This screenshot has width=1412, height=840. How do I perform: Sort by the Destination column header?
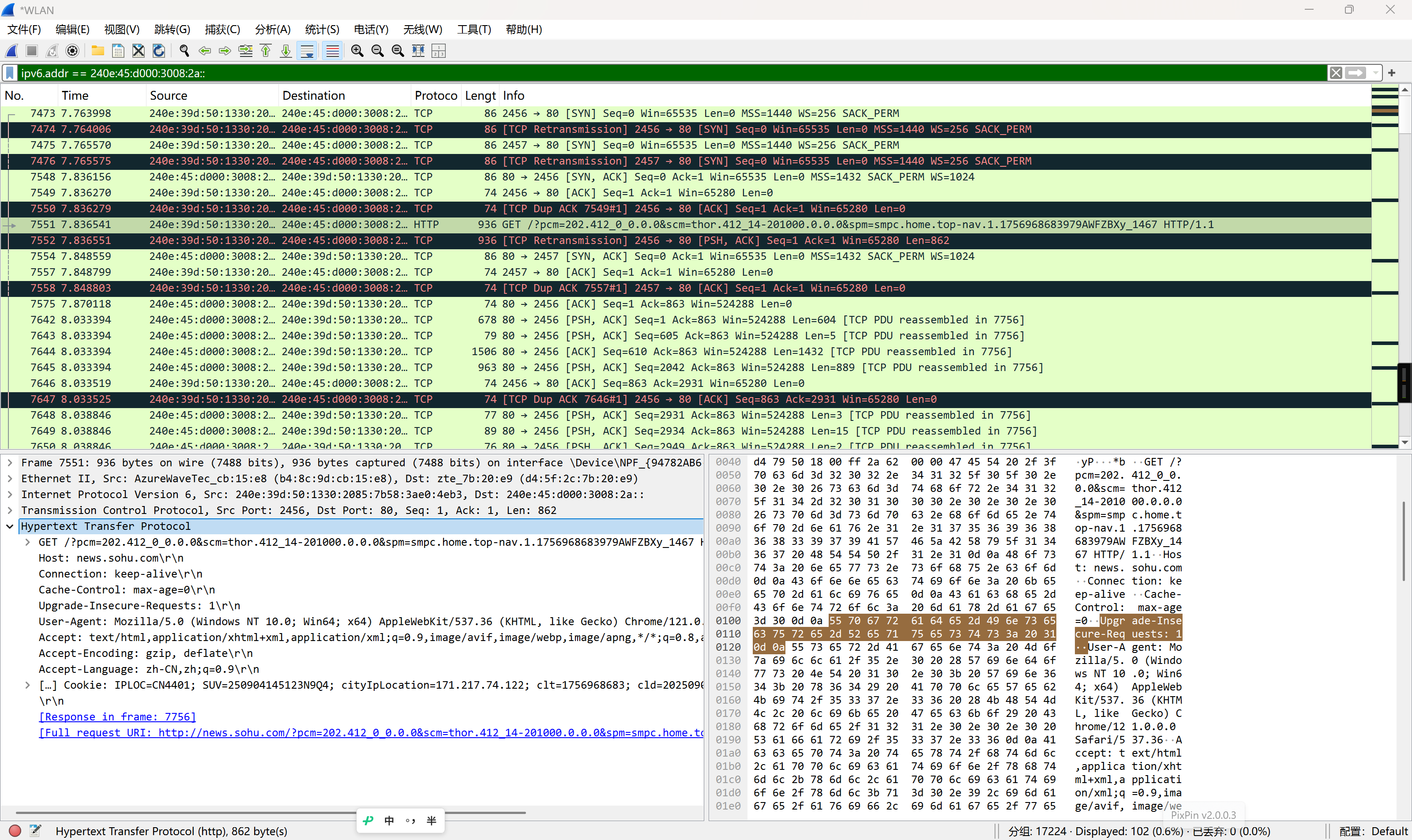(345, 96)
